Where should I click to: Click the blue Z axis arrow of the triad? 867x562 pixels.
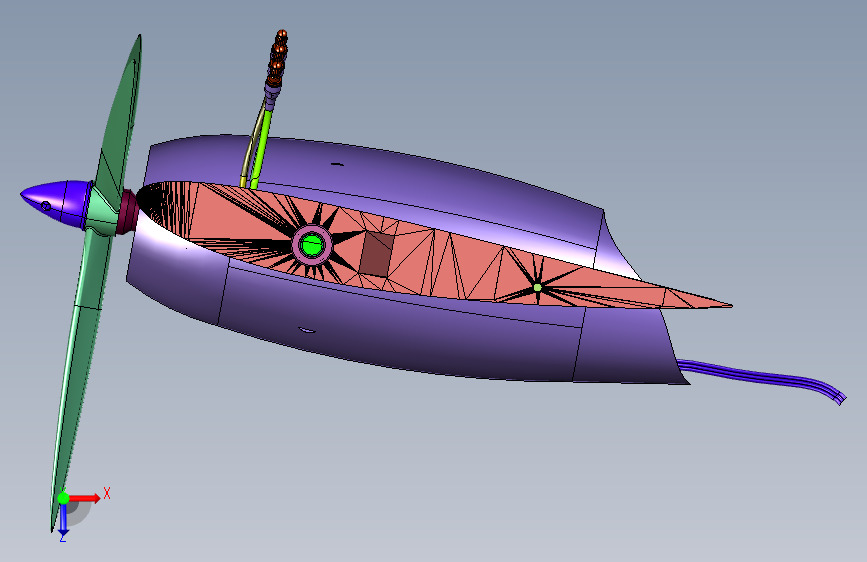point(63,519)
